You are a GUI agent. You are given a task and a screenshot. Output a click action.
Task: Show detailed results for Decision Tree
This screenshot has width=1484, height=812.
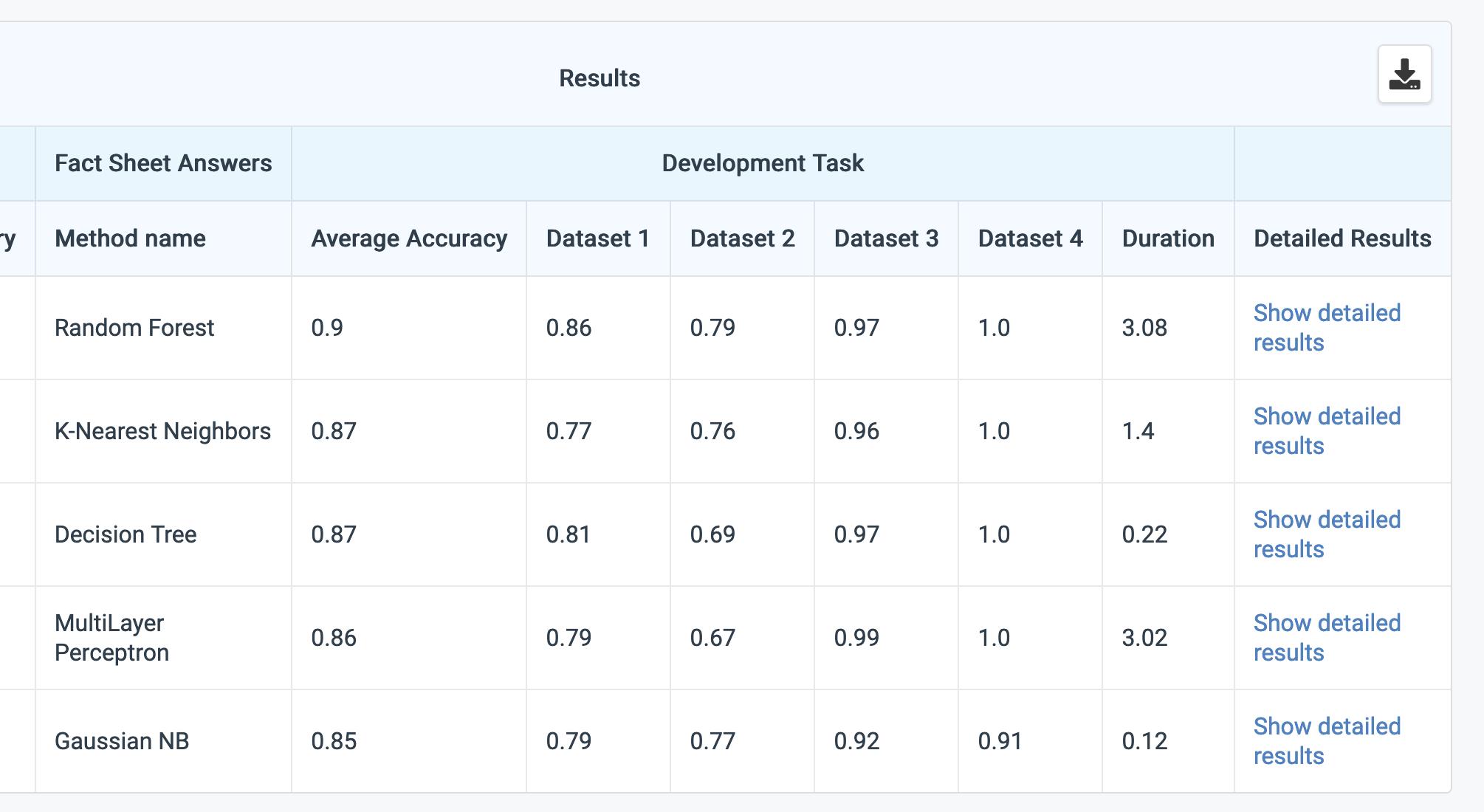pyautogui.click(x=1326, y=534)
